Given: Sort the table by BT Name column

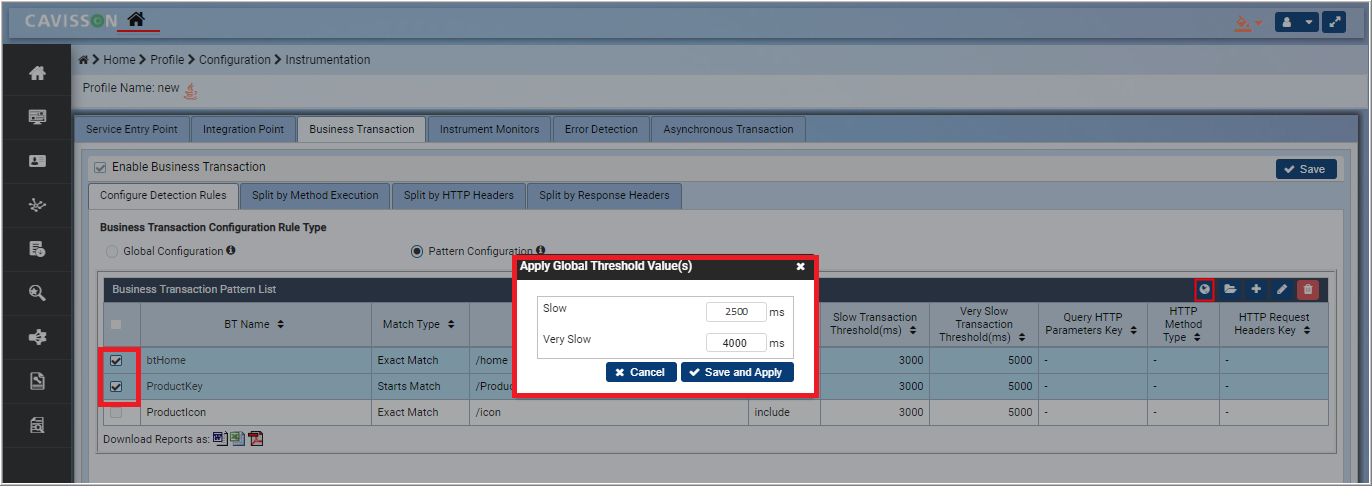Looking at the screenshot, I should (x=254, y=324).
